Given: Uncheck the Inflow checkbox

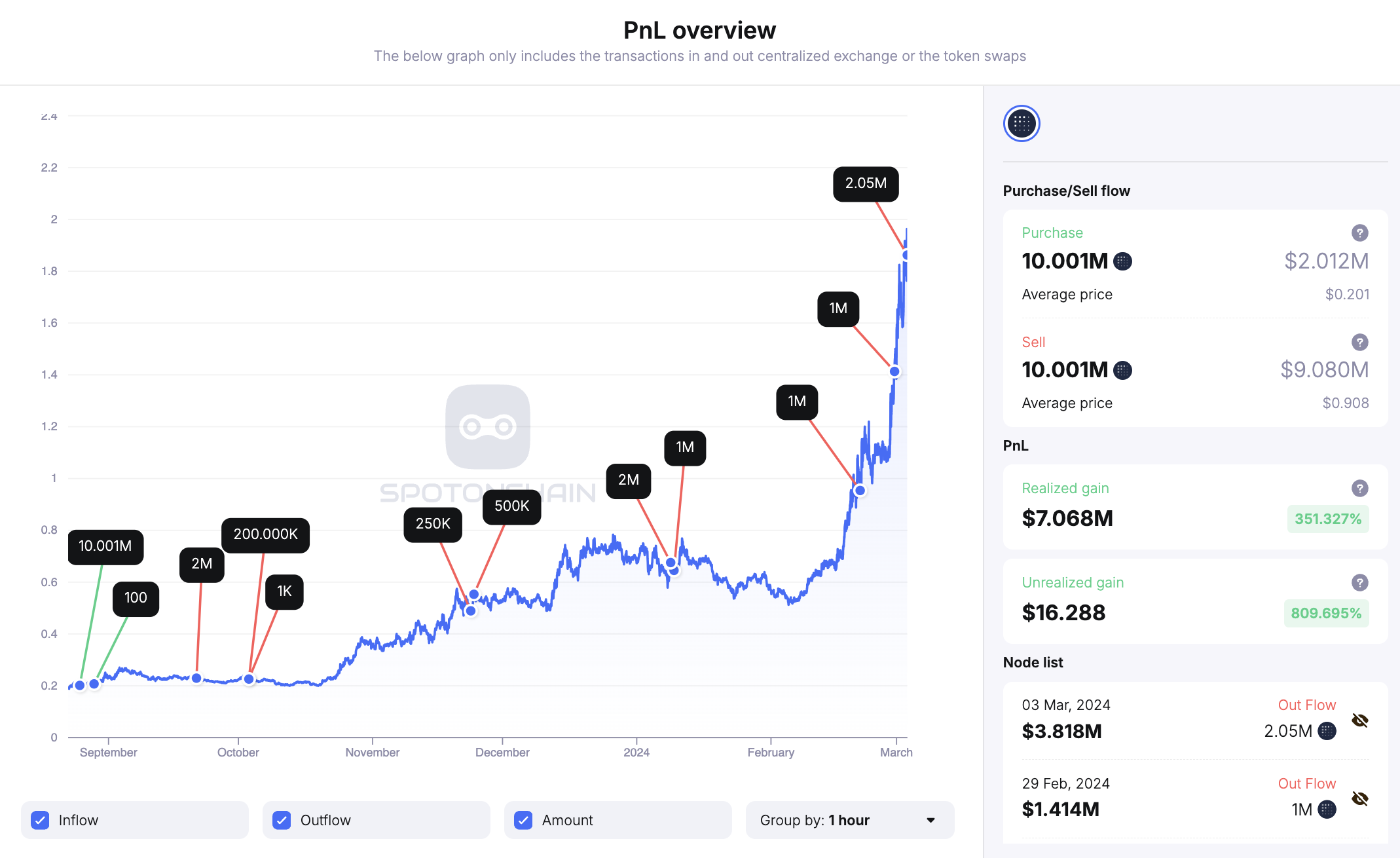Looking at the screenshot, I should pos(41,820).
